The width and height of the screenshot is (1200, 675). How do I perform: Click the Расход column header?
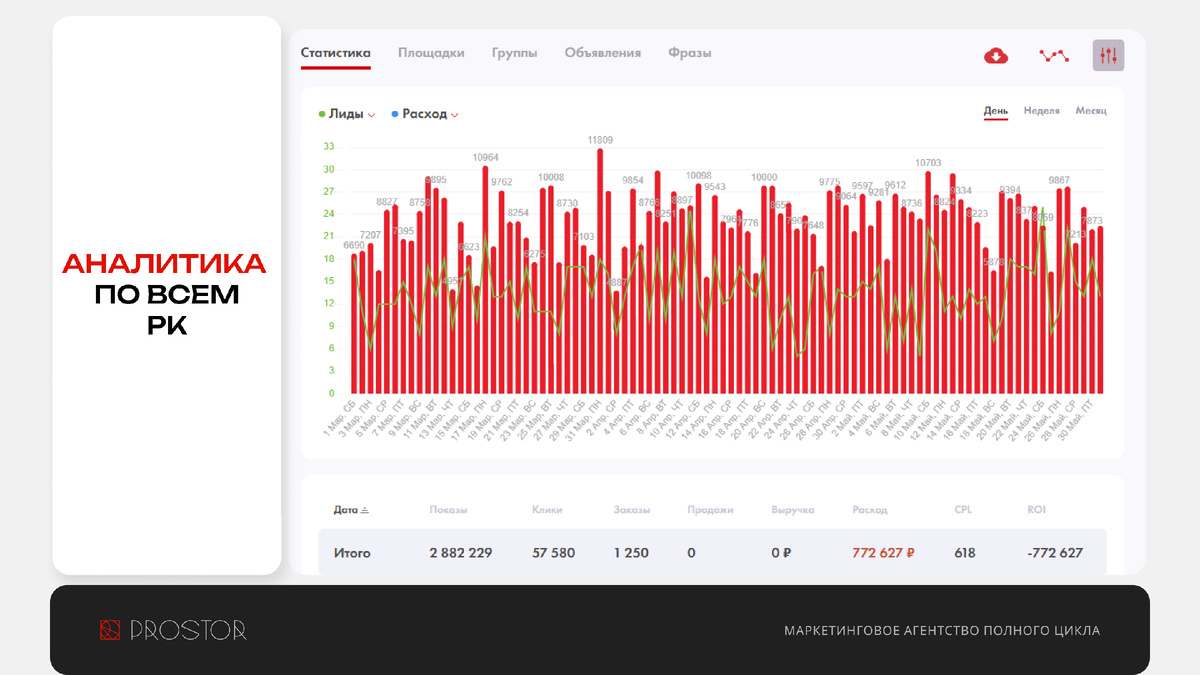869,510
